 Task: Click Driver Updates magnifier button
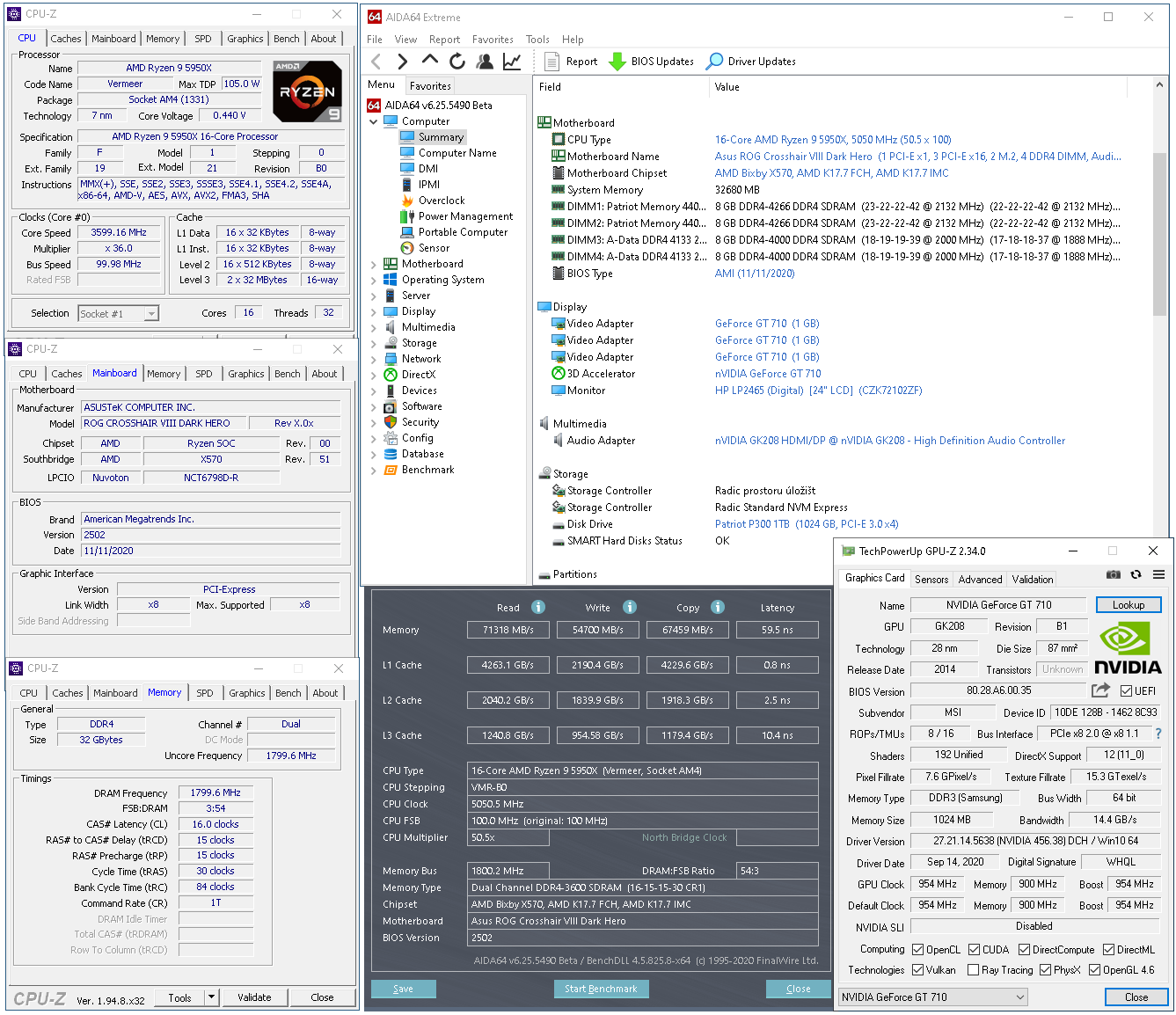point(751,62)
